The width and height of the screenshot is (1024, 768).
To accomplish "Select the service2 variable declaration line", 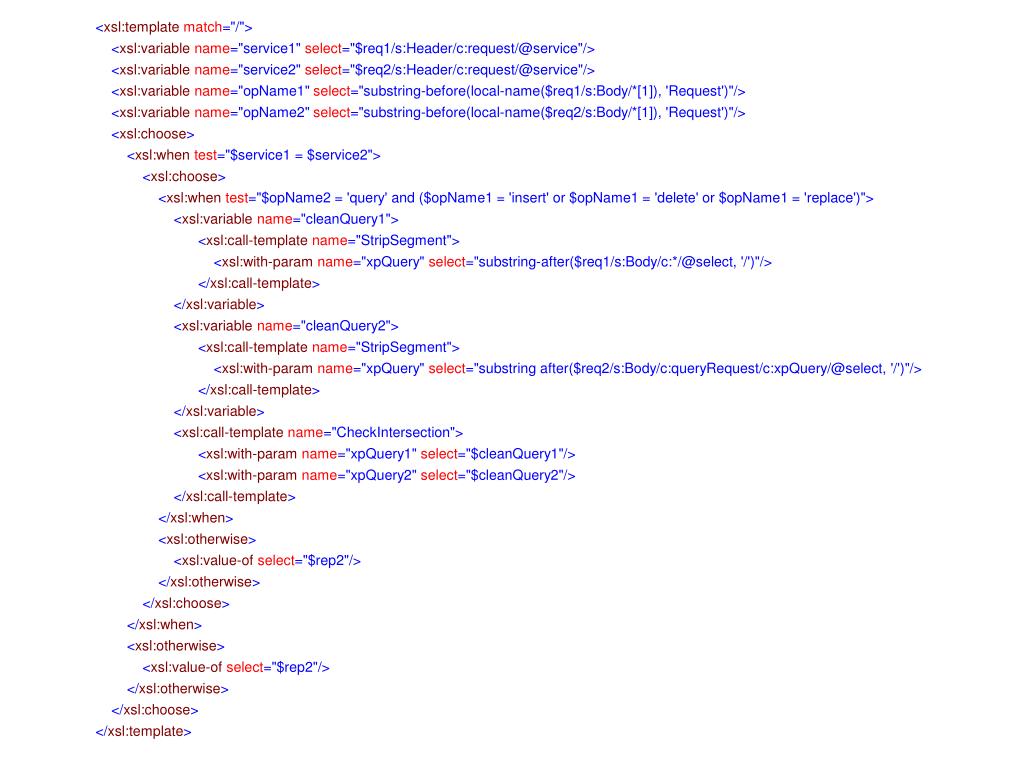I will [x=353, y=70].
